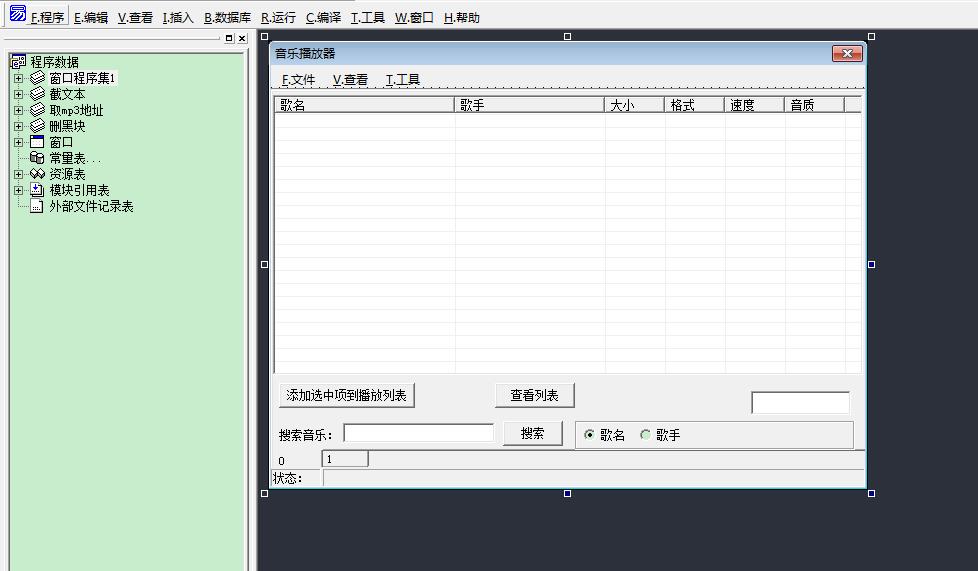Image resolution: width=978 pixels, height=571 pixels.
Task: Click the 歌手 column header
Action: click(529, 105)
